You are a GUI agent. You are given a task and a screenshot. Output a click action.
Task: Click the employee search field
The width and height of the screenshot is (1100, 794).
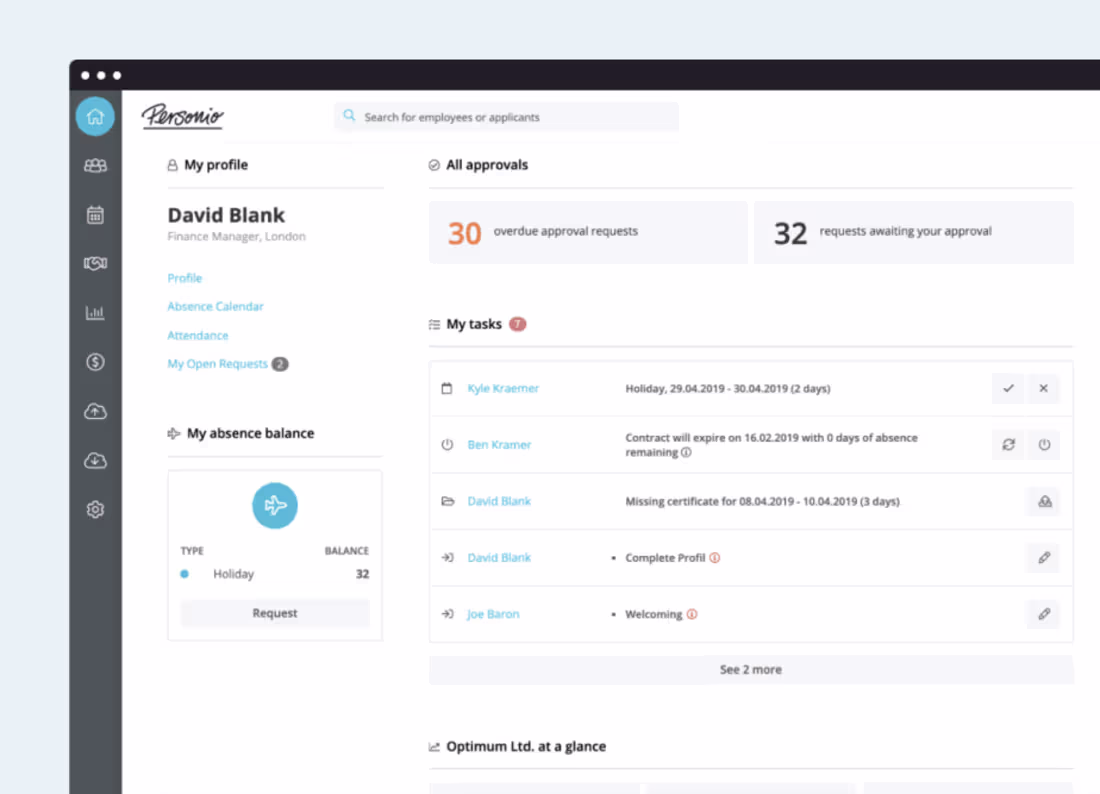pos(506,116)
